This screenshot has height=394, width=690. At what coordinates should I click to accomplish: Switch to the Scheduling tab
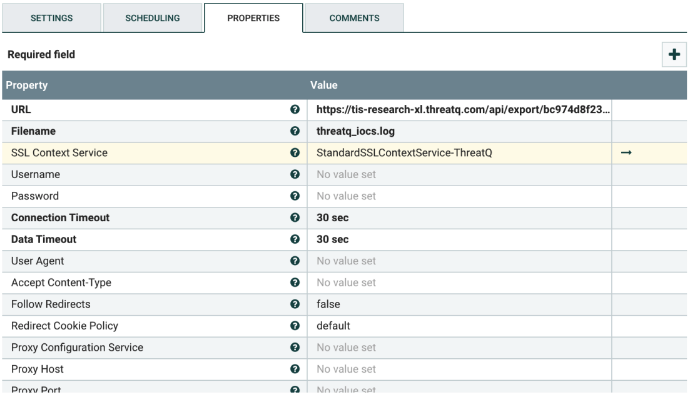click(152, 18)
